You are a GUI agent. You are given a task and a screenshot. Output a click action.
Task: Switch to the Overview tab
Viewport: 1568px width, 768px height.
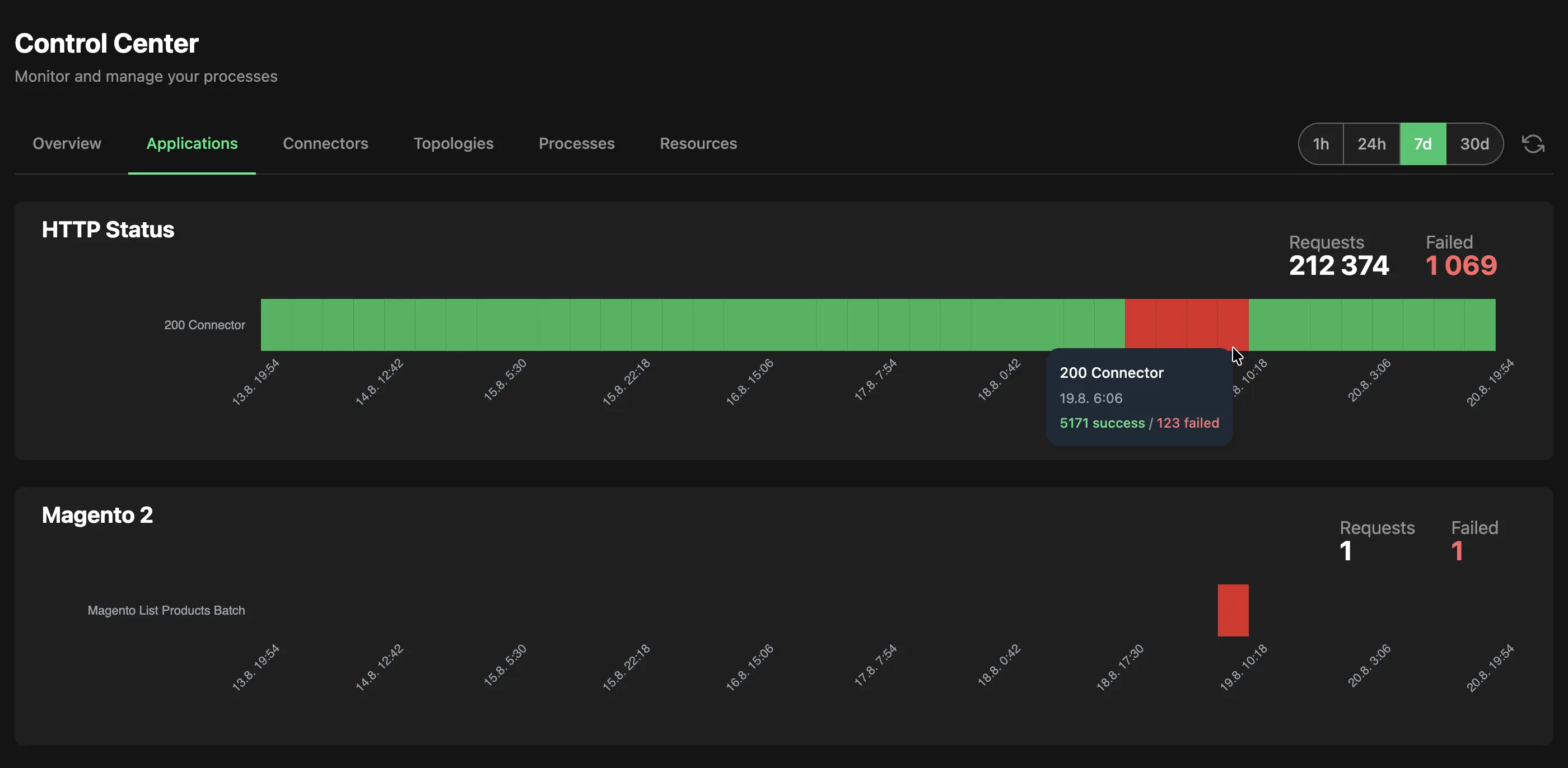click(67, 144)
